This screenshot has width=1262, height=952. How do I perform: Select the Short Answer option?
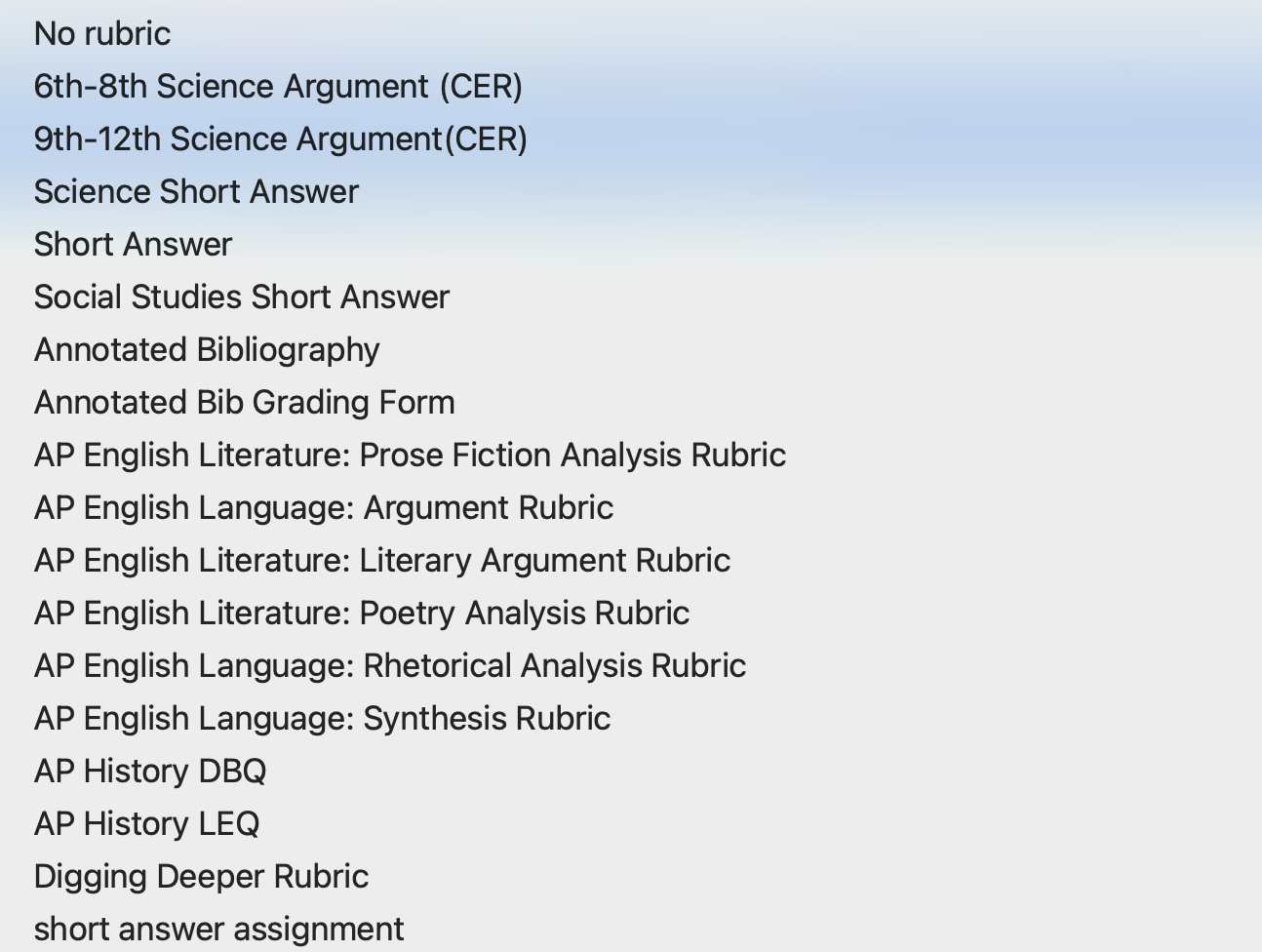tap(132, 244)
